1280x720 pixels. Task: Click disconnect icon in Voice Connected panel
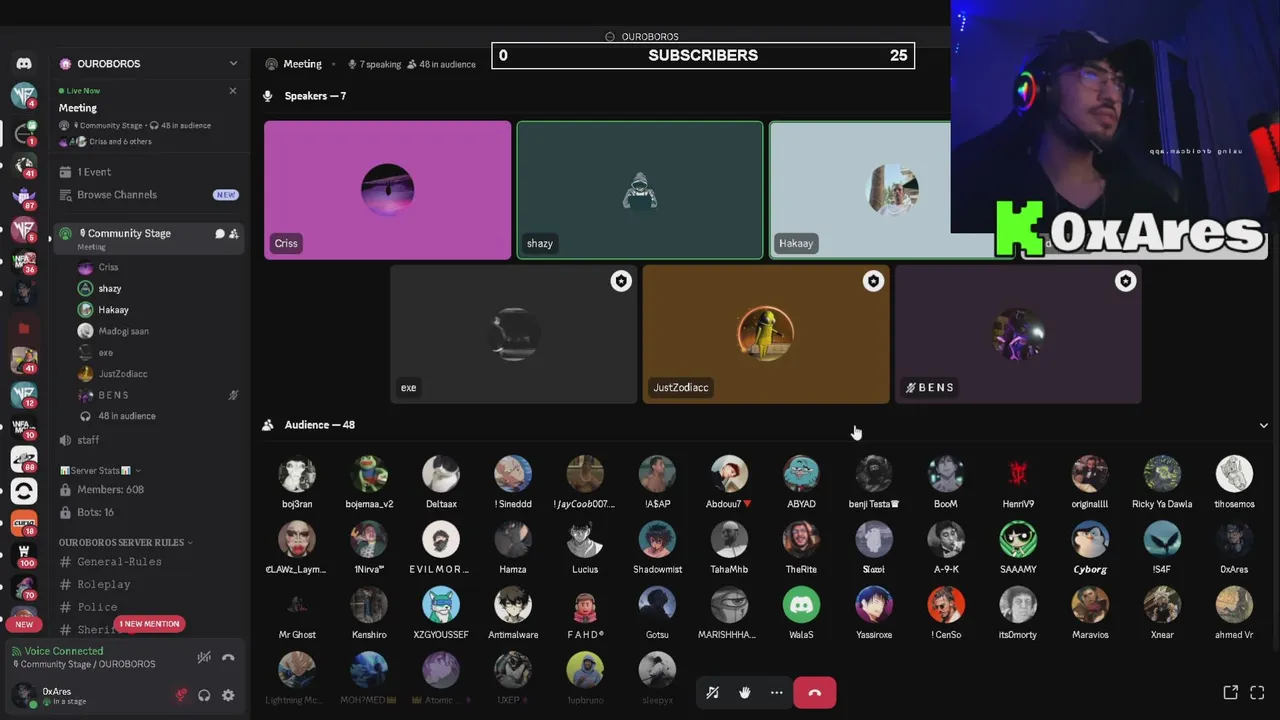point(228,657)
